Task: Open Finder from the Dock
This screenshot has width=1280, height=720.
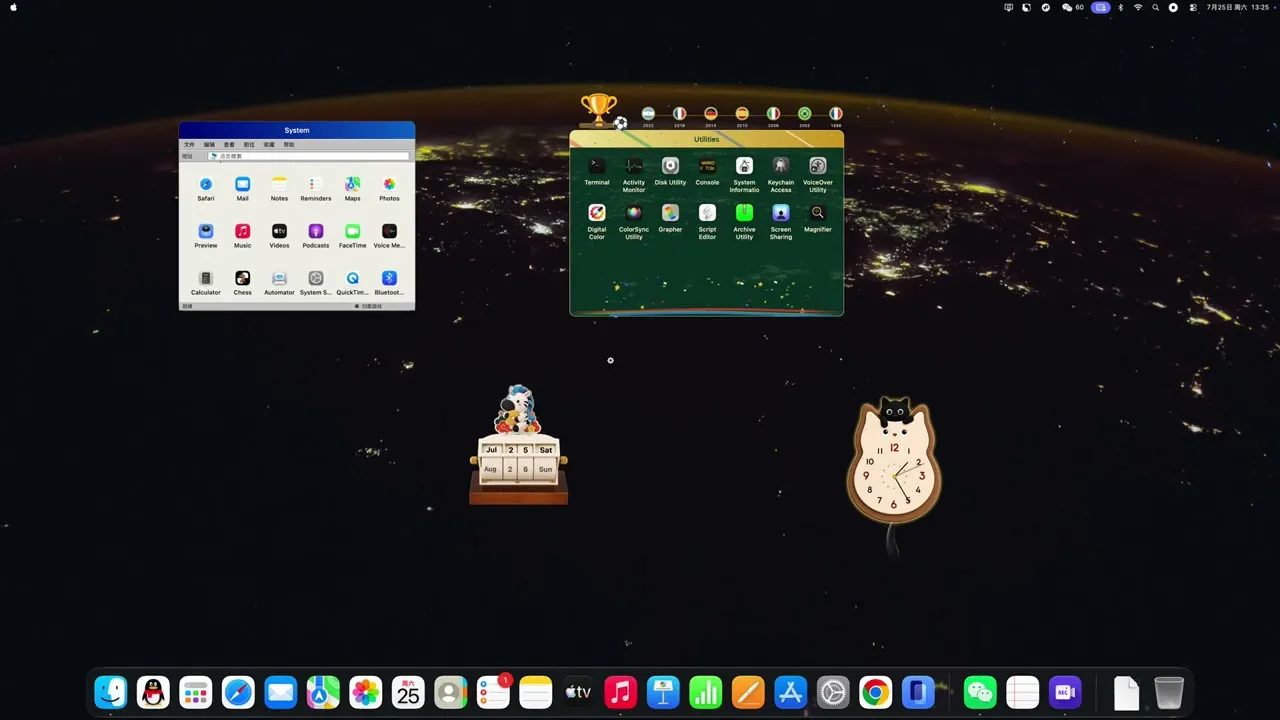Action: pyautogui.click(x=111, y=692)
